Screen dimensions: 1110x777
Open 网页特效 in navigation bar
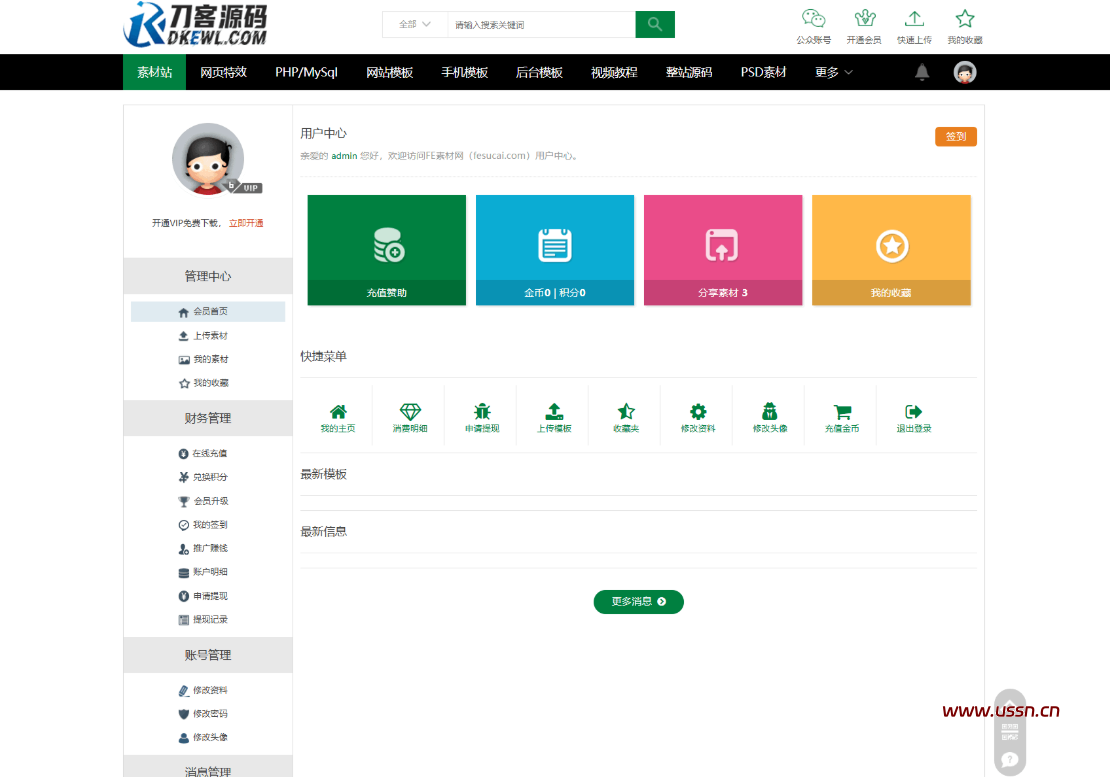point(223,72)
